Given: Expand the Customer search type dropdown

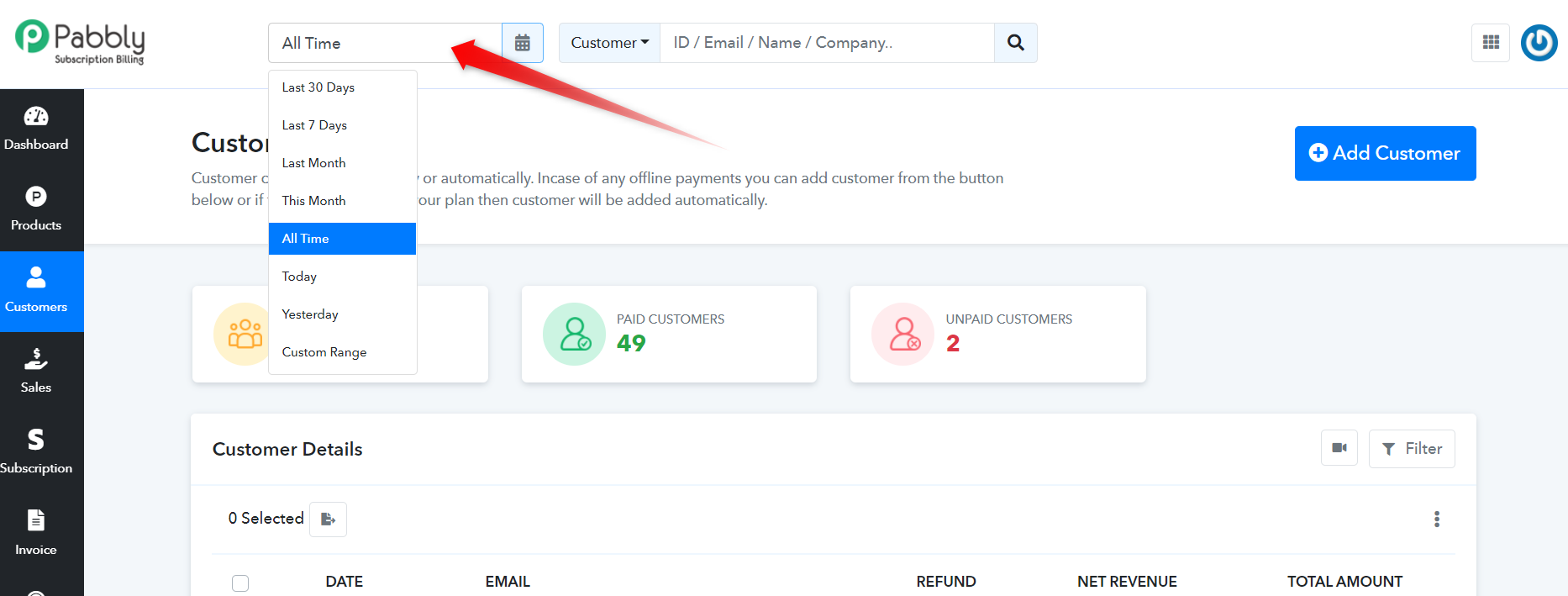Looking at the screenshot, I should [610, 43].
